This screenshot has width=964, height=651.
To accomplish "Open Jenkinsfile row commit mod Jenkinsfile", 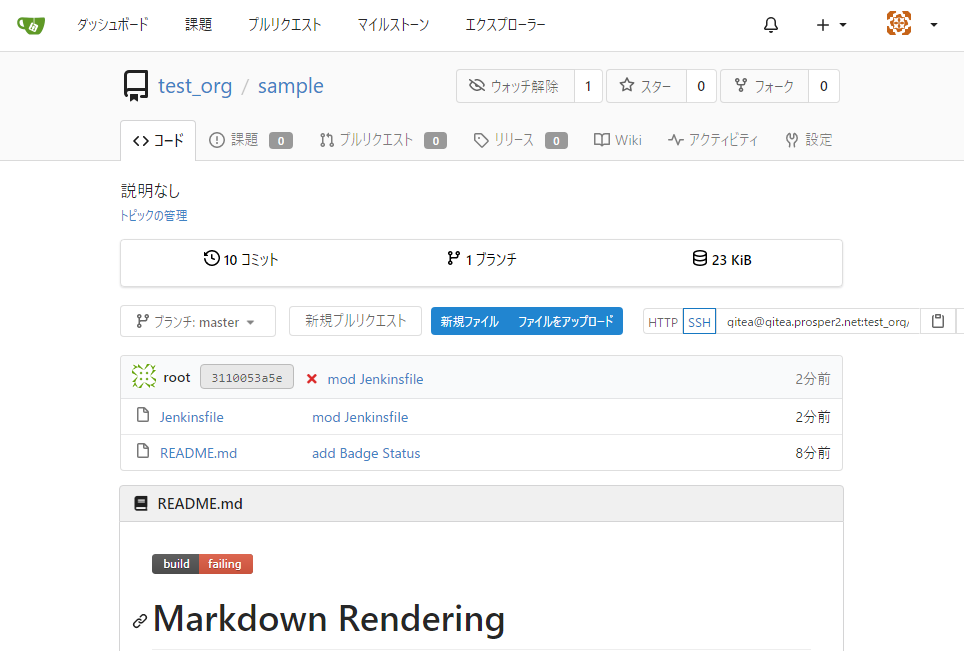I will point(360,417).
